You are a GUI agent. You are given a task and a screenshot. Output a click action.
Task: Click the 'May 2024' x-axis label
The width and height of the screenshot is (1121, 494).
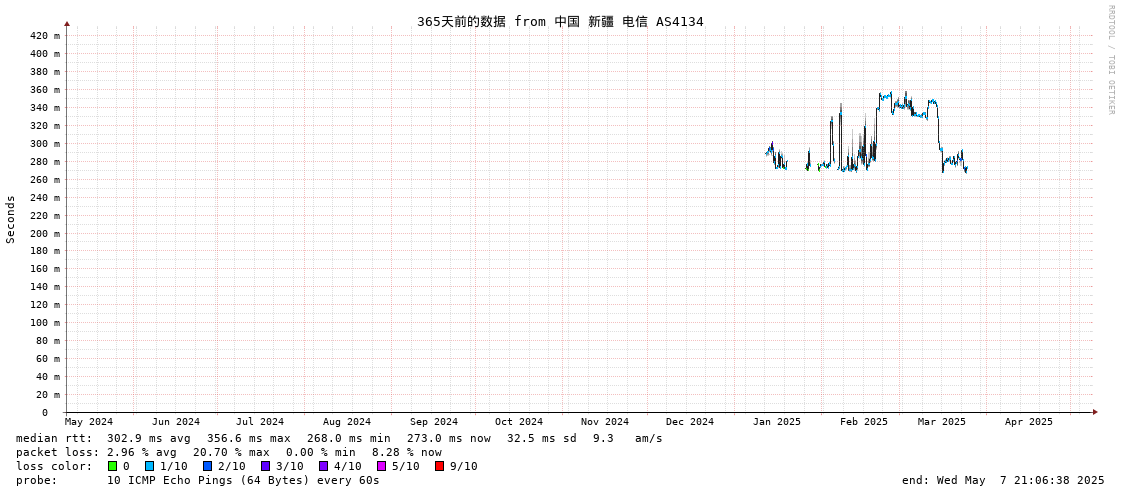(89, 422)
